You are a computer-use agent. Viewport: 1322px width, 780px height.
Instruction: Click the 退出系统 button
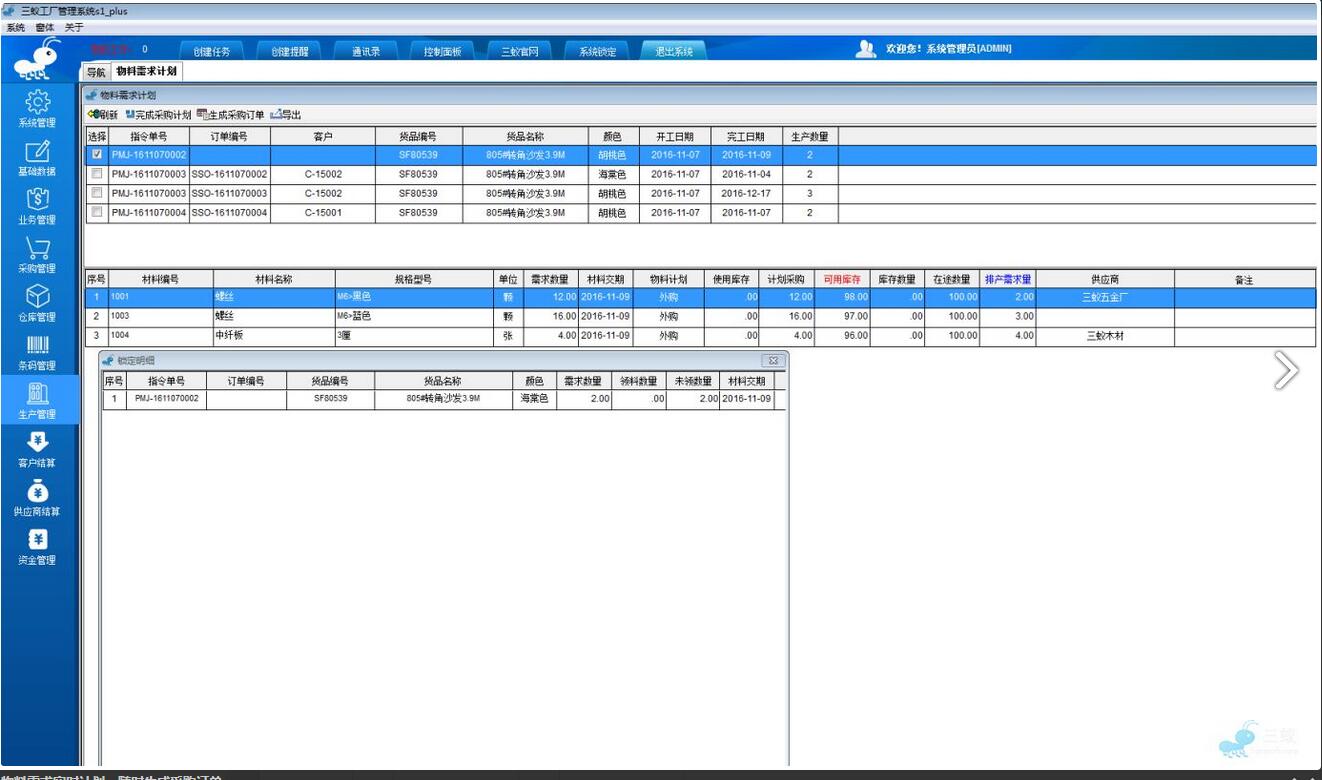click(673, 52)
